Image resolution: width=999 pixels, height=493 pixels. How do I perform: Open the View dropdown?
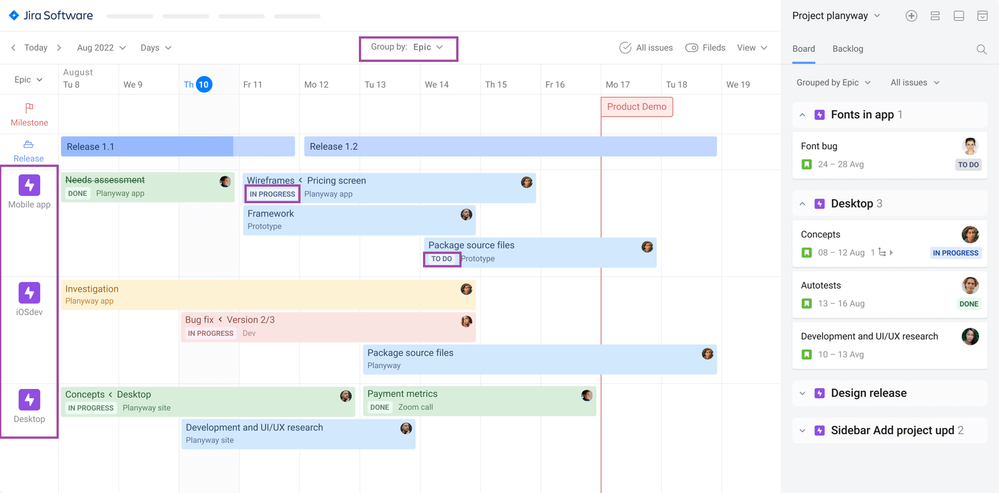[x=752, y=48]
